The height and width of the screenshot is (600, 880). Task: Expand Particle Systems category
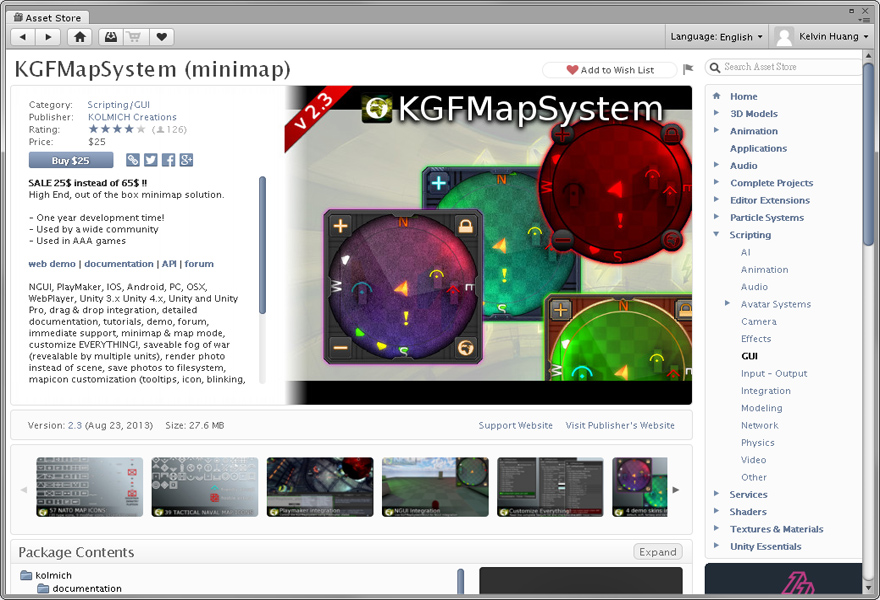(x=716, y=217)
